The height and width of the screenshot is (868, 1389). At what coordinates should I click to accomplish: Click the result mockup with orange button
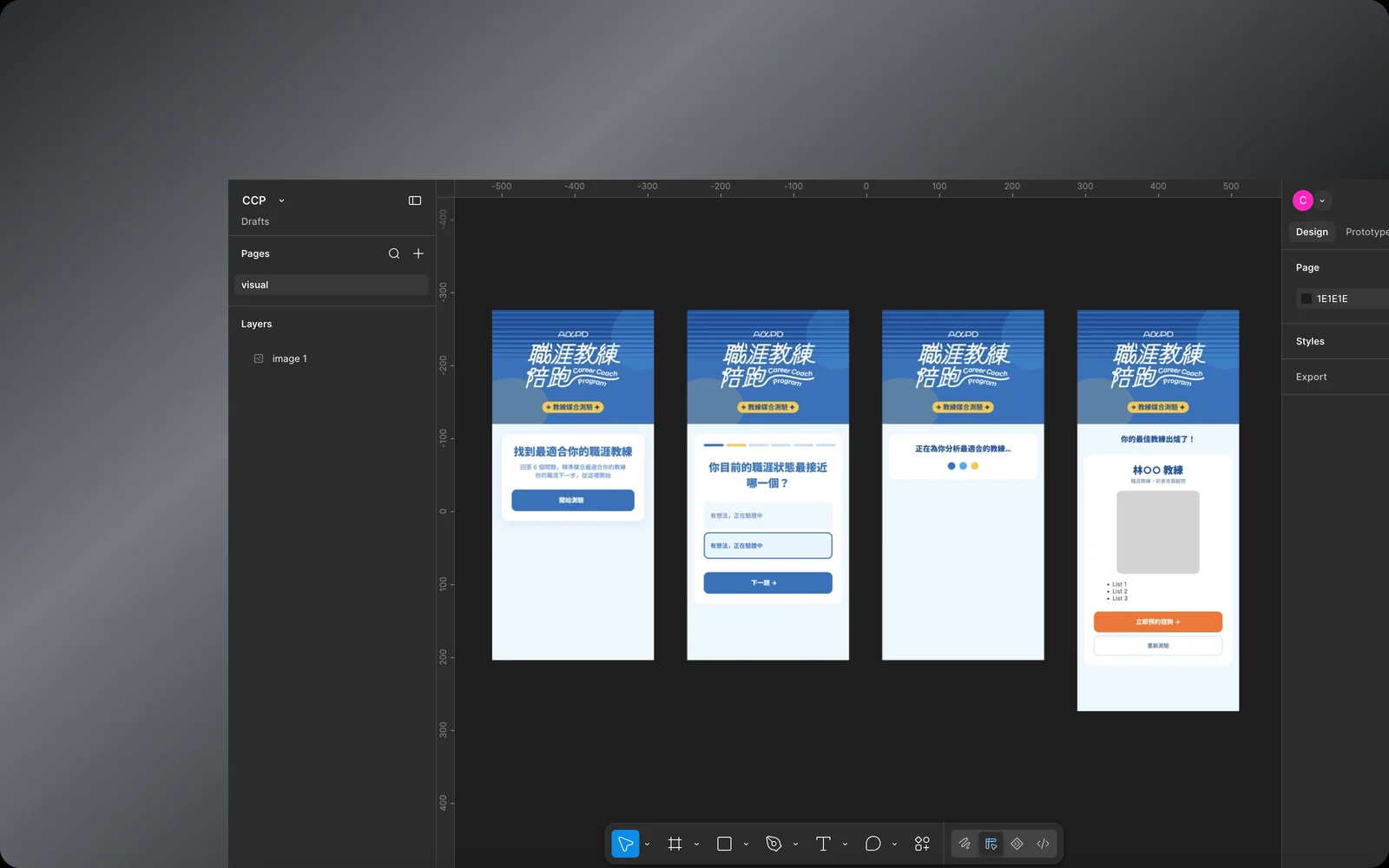(x=1158, y=510)
